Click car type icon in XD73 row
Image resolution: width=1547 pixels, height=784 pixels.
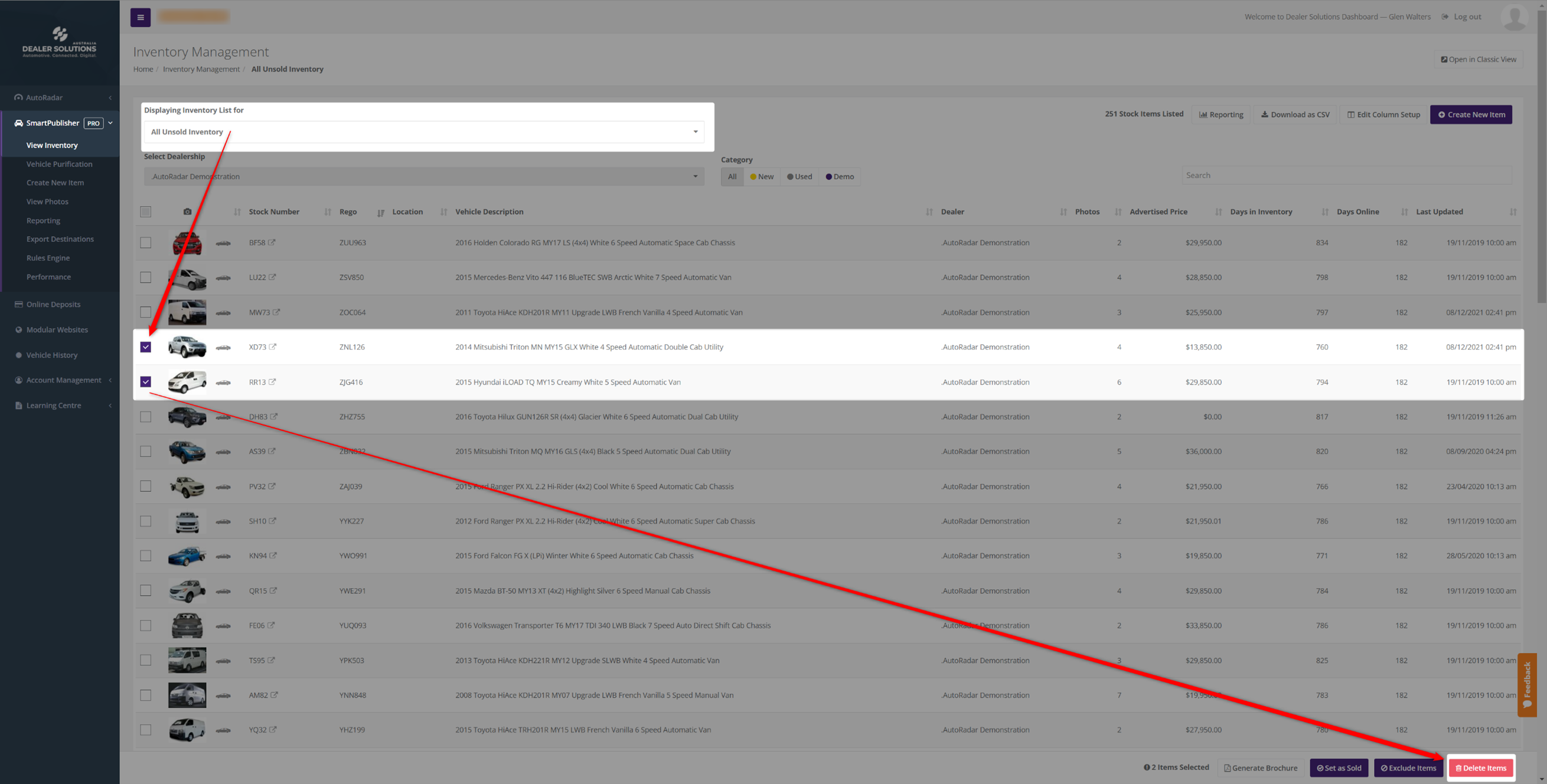click(223, 348)
